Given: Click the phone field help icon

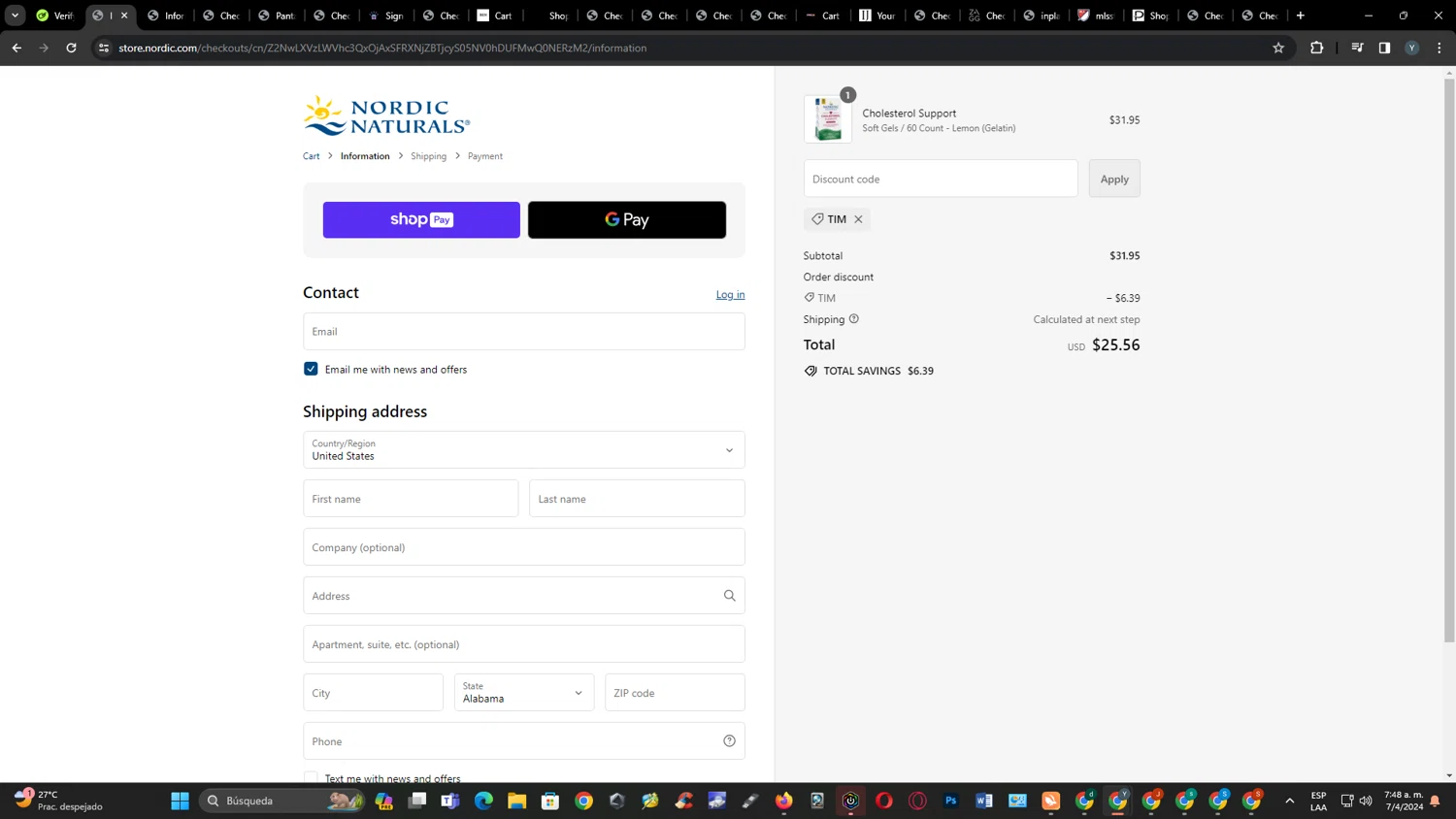Looking at the screenshot, I should click(729, 741).
